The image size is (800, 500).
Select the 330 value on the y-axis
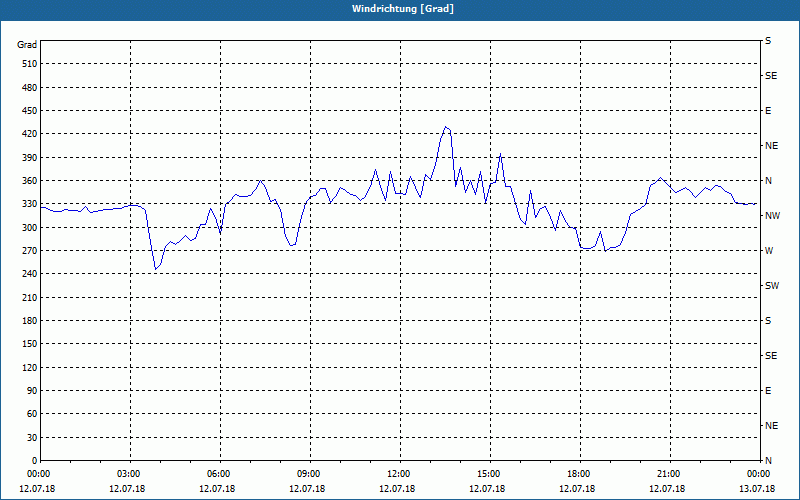pyautogui.click(x=30, y=204)
